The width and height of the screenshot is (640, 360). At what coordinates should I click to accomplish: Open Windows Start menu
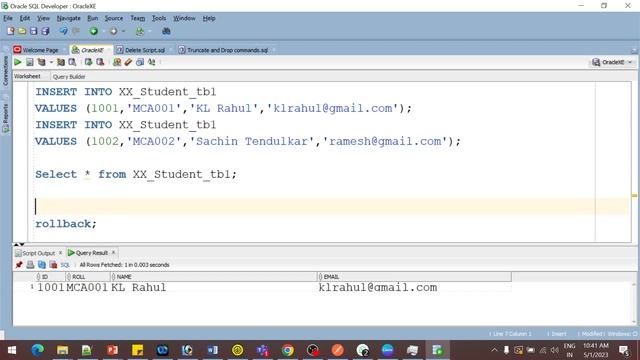tap(12, 350)
